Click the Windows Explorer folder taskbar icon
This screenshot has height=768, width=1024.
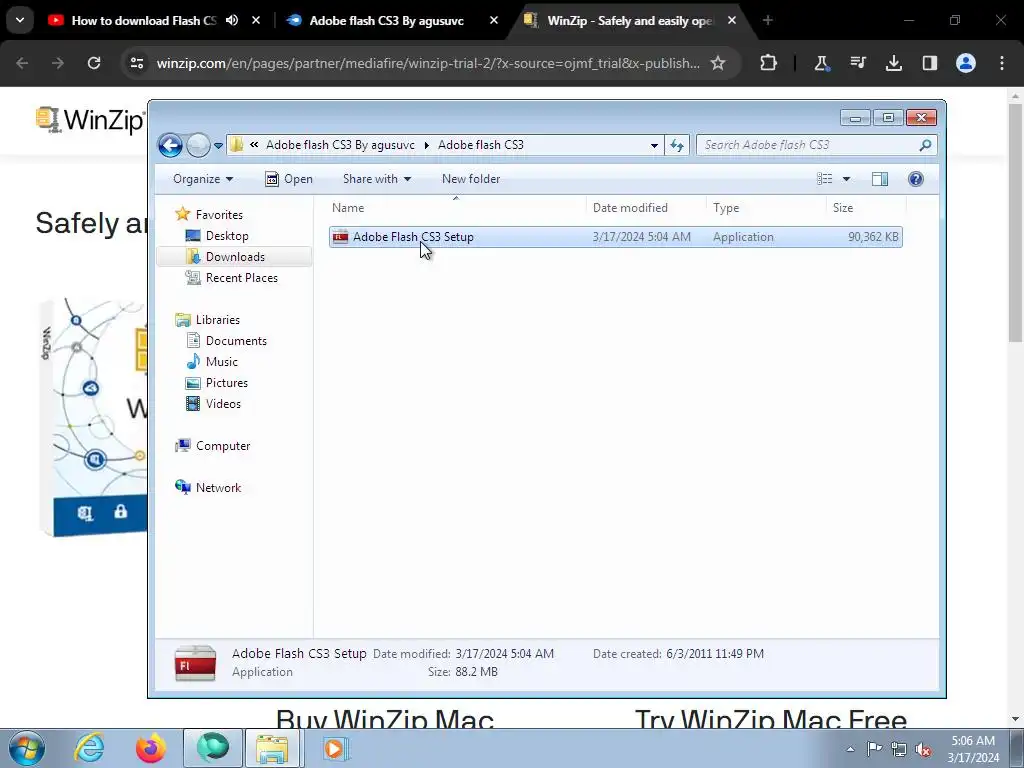click(272, 748)
